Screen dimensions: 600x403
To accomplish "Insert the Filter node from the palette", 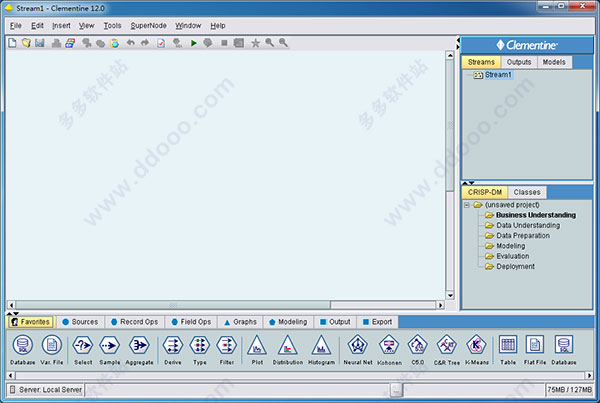I will (x=227, y=349).
